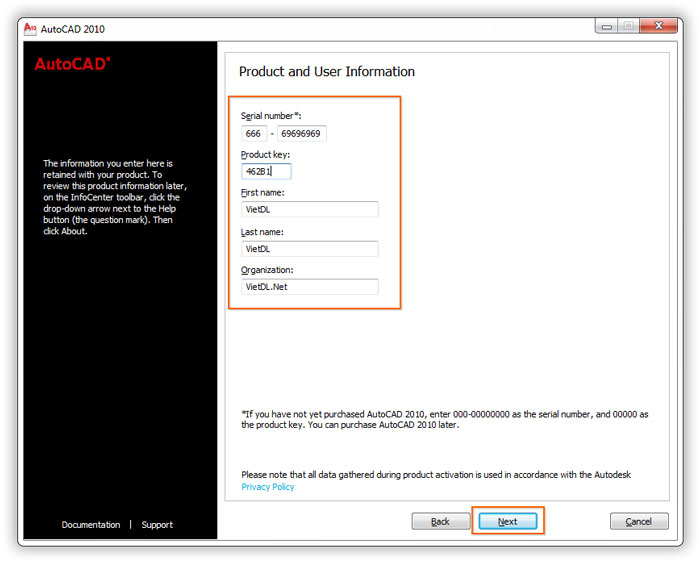Screen dimensions: 700x563
Task: Focus the Product key field
Action: coord(266,171)
